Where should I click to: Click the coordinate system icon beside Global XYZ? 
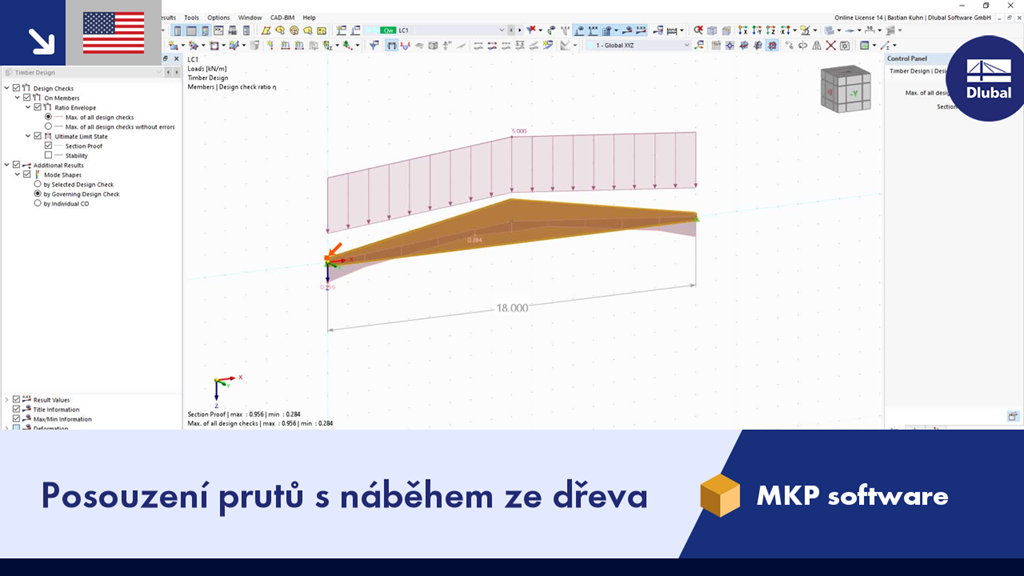point(699,45)
